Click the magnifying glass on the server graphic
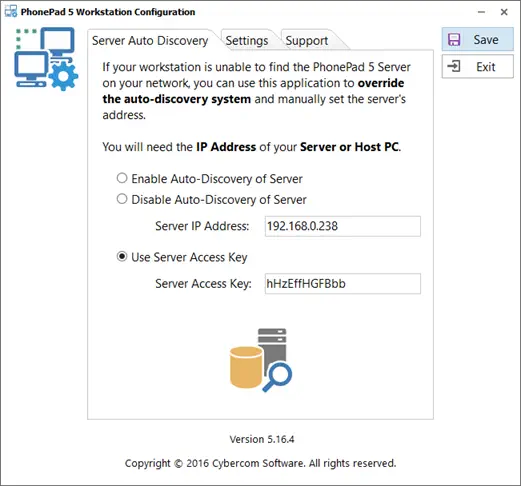Image resolution: width=521 pixels, height=486 pixels. (278, 377)
